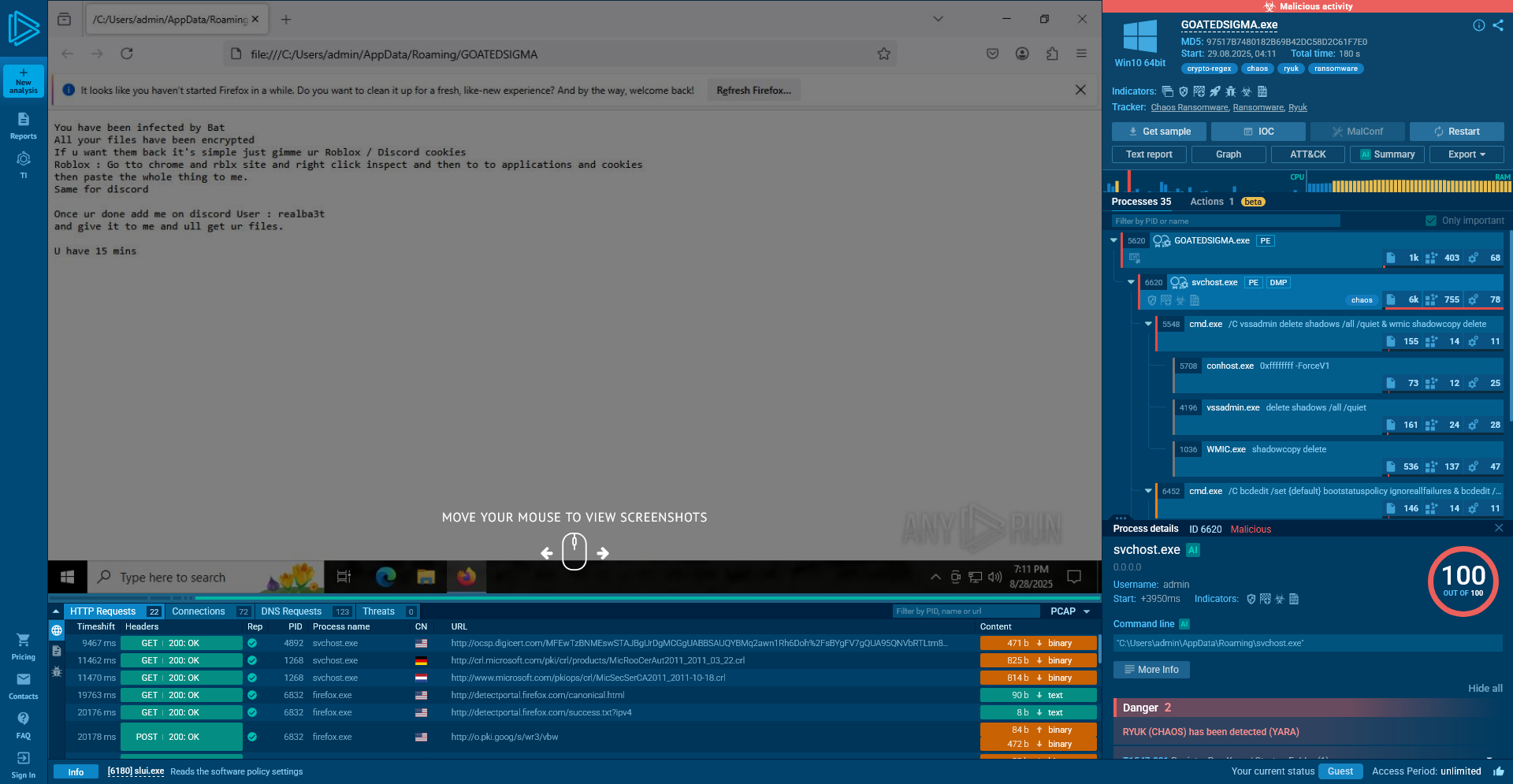Click the Windows Start button in VM
1513x784 pixels.
[x=68, y=578]
